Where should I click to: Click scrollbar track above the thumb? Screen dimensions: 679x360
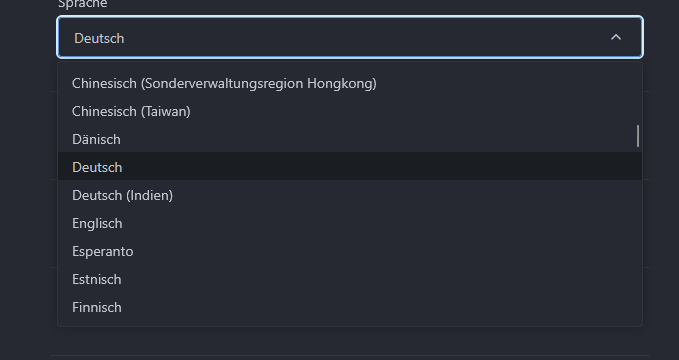tap(638, 94)
